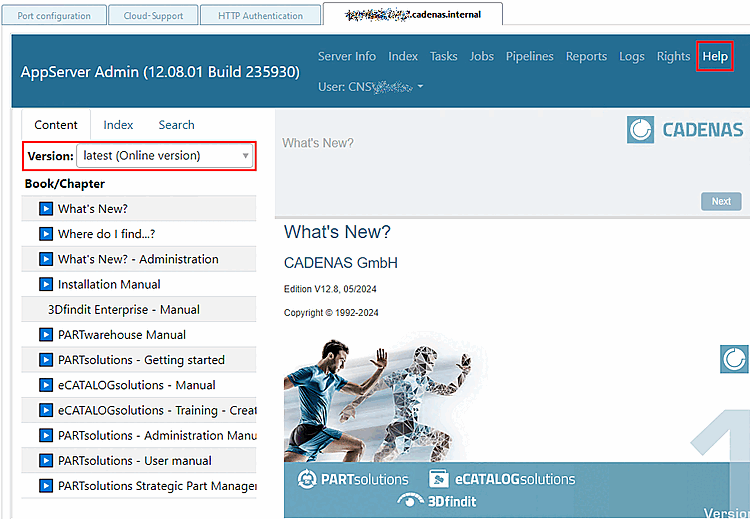Select the cadenas.internal tab

413,14
